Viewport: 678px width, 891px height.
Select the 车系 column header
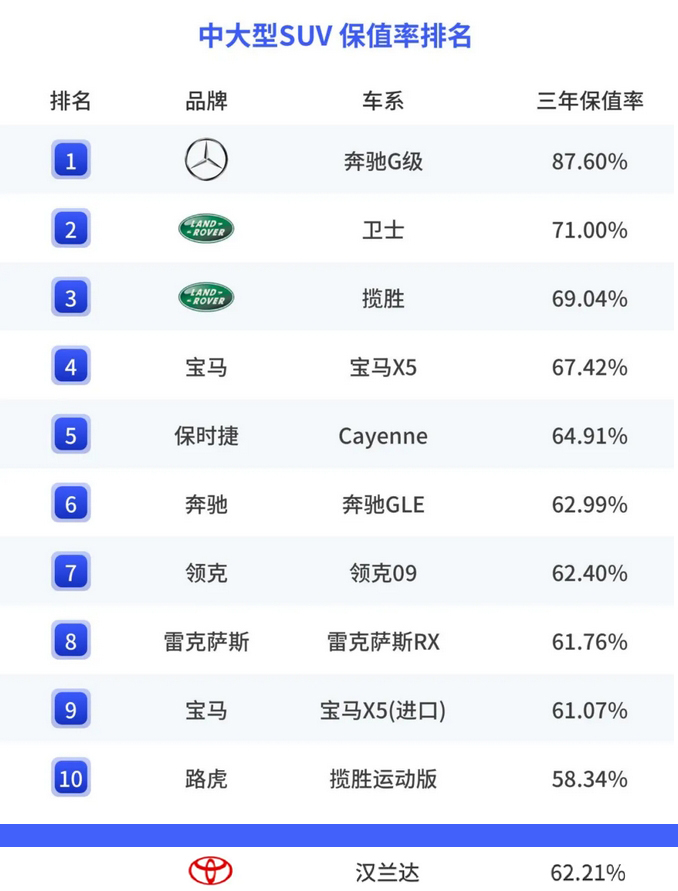point(382,101)
